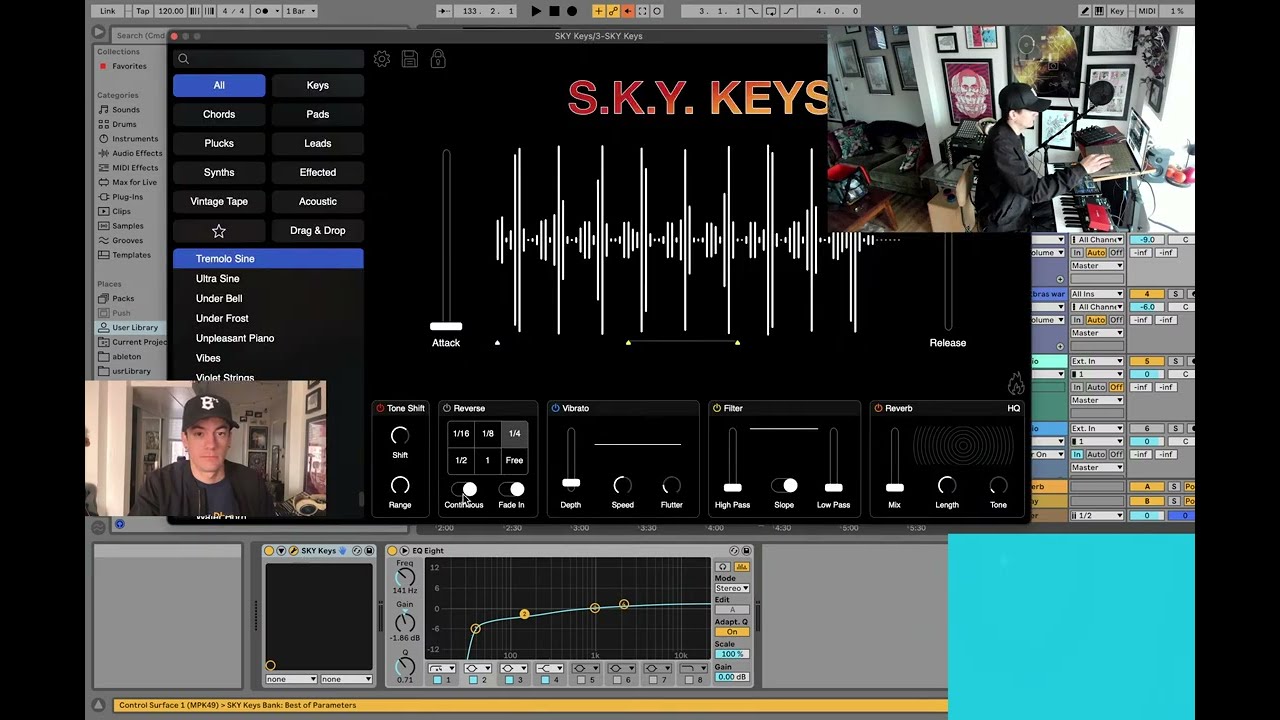Click the Reverb HQ button
Screen dimensions: 1280x720
(x=1013, y=408)
